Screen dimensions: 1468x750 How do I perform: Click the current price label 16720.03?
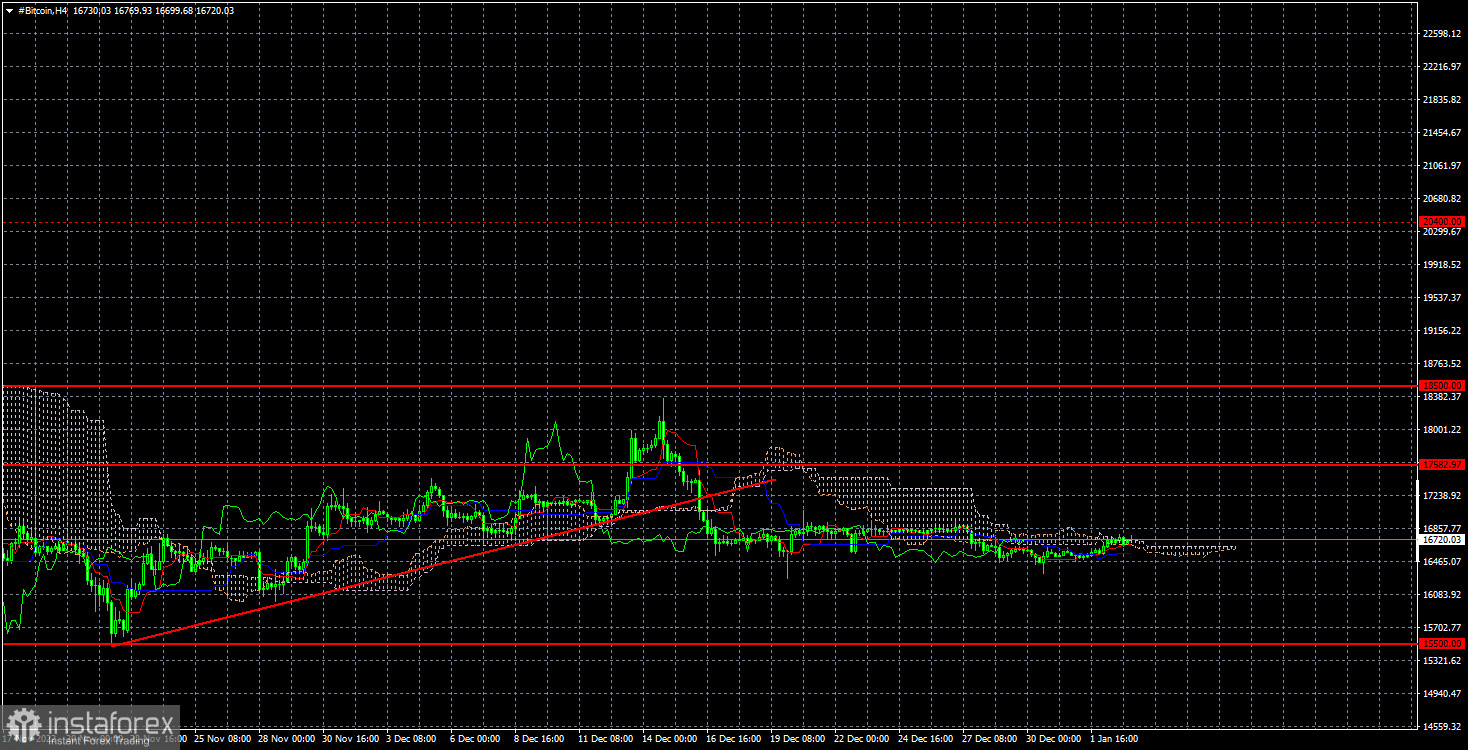1442,539
